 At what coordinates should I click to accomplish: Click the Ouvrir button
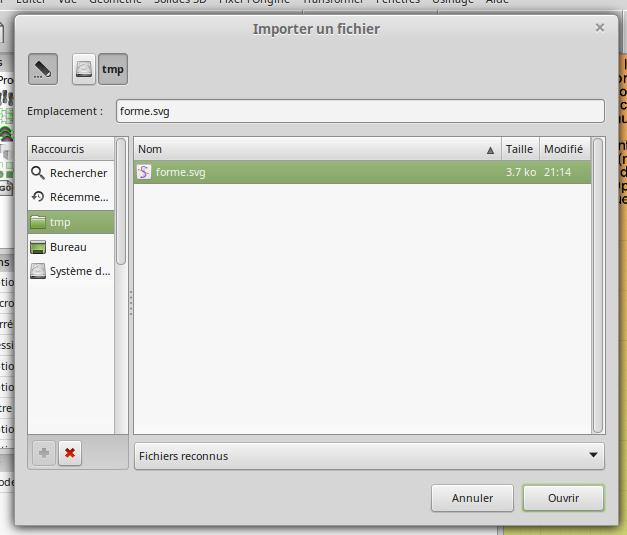pyautogui.click(x=563, y=498)
